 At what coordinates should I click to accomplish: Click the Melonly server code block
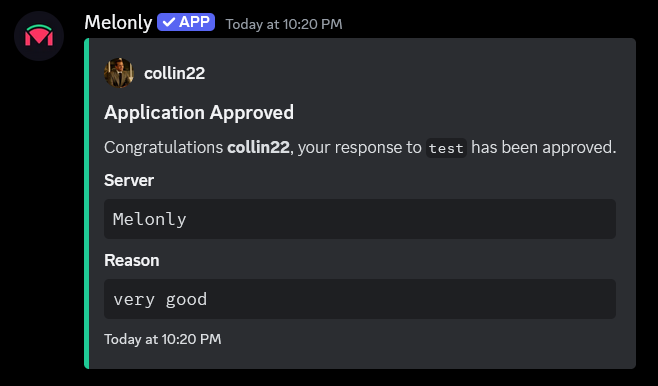pyautogui.click(x=360, y=219)
